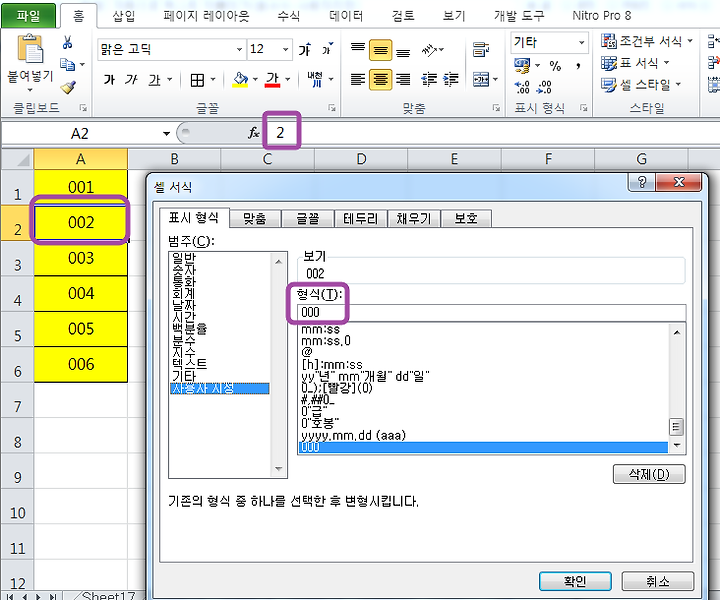This screenshot has height=600, width=720.
Task: Apply the comma style icon
Action: [x=578, y=66]
